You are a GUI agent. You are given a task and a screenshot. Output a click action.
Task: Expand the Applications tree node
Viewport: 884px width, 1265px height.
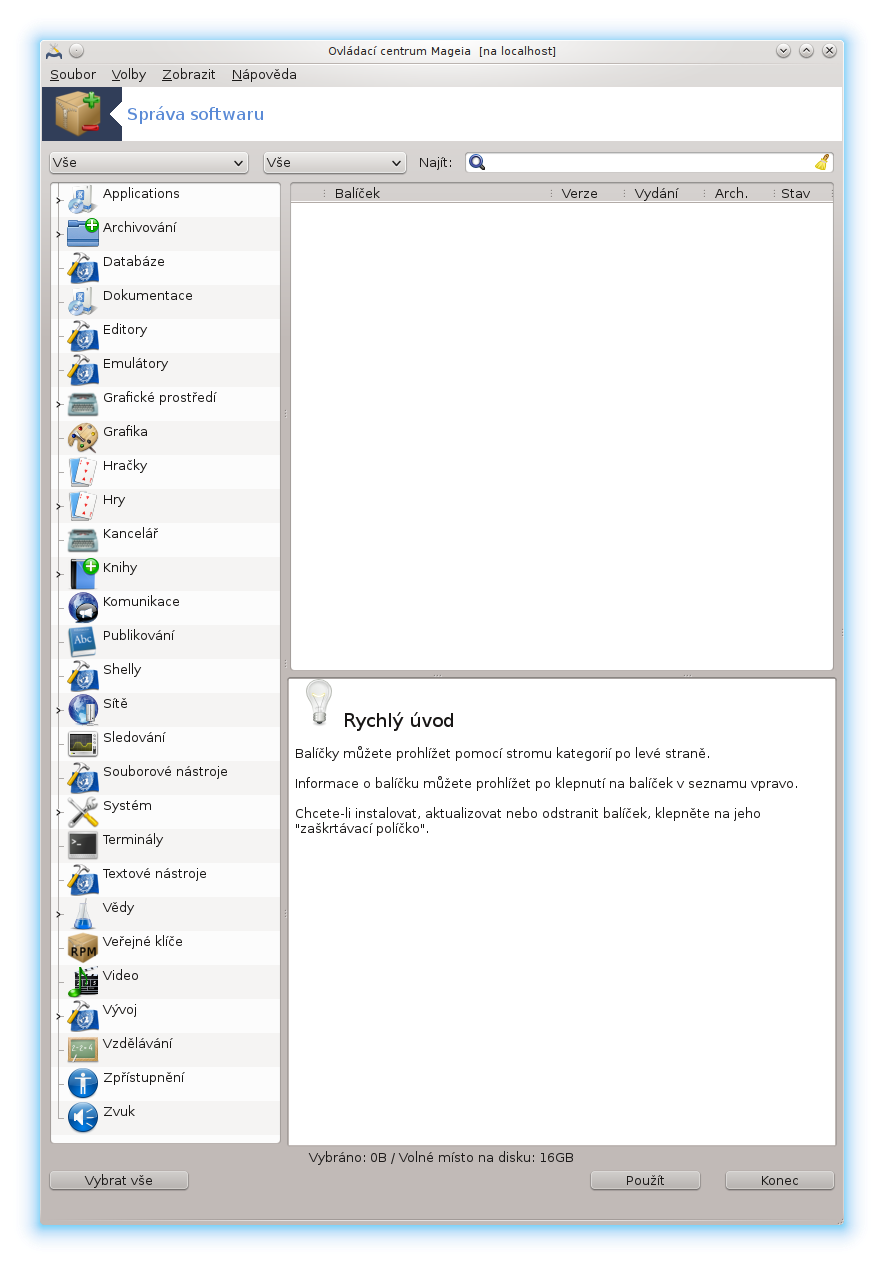[x=59, y=200]
